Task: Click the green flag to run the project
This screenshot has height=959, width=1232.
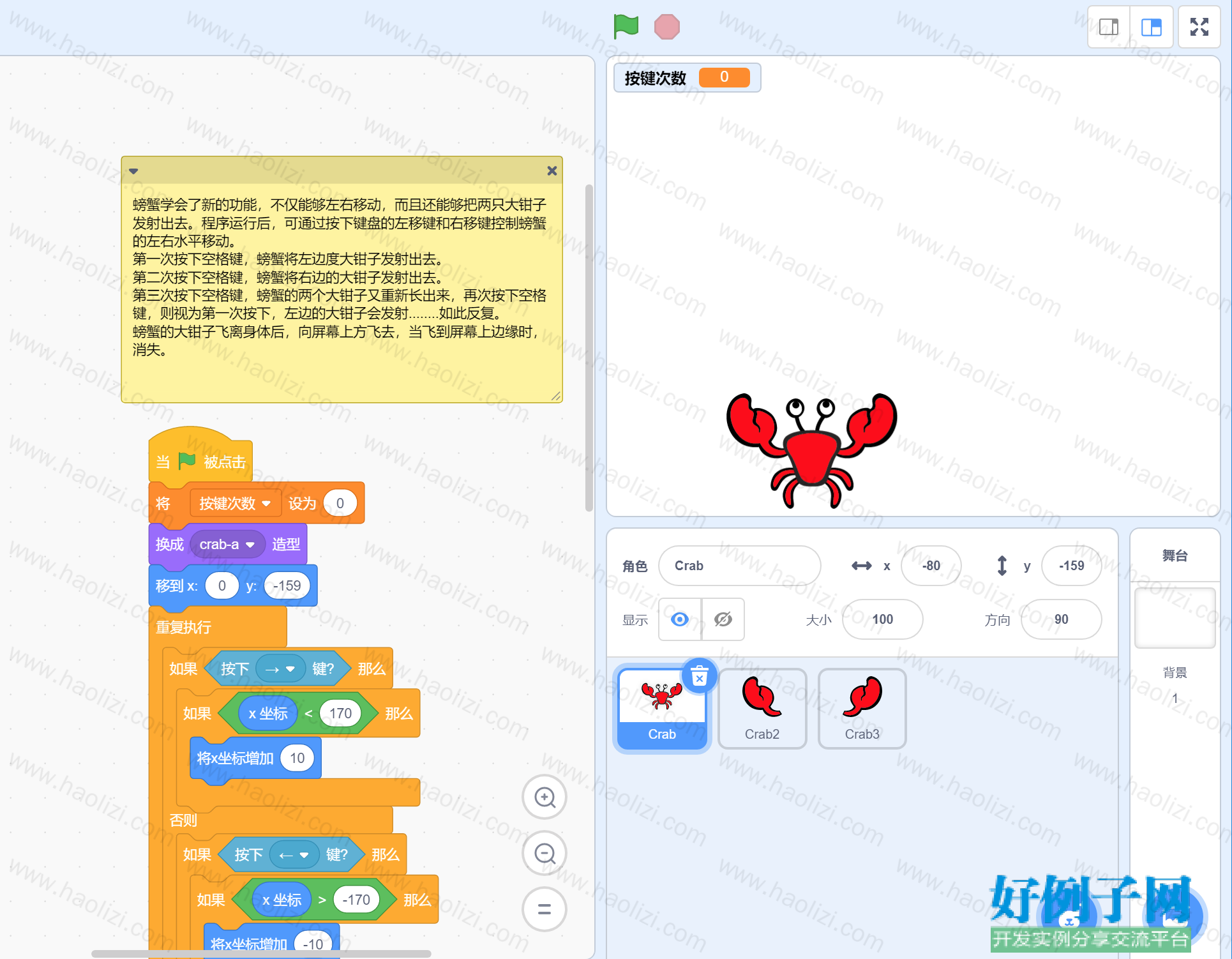Action: 626,26
